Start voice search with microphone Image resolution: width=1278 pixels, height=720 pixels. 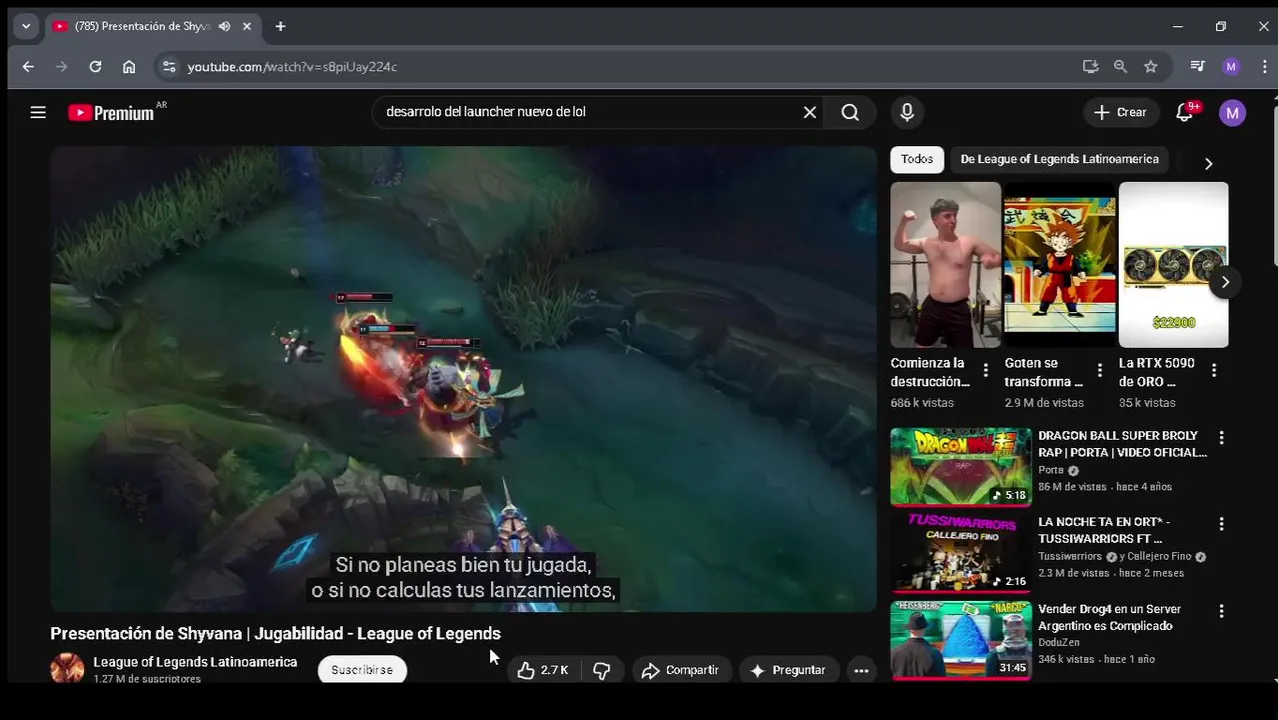[907, 112]
